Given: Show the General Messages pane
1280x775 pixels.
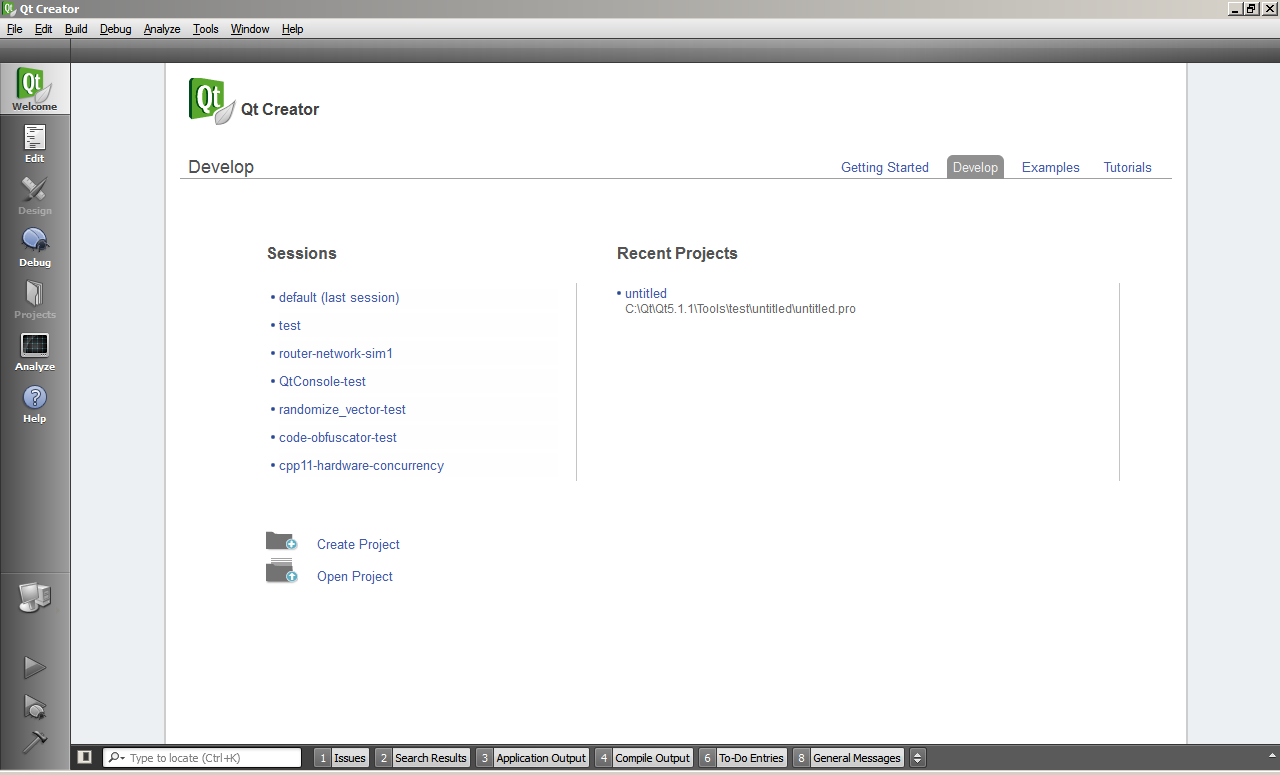Looking at the screenshot, I should [x=848, y=758].
